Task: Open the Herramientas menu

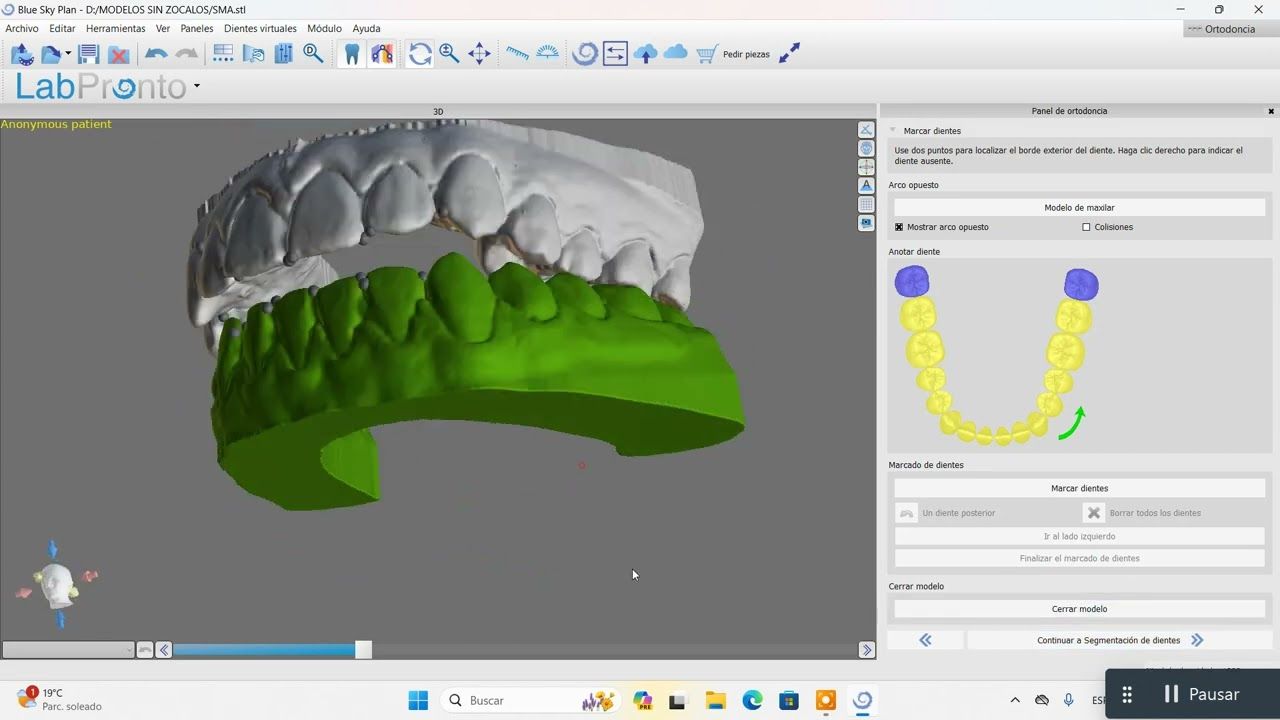Action: pos(116,29)
